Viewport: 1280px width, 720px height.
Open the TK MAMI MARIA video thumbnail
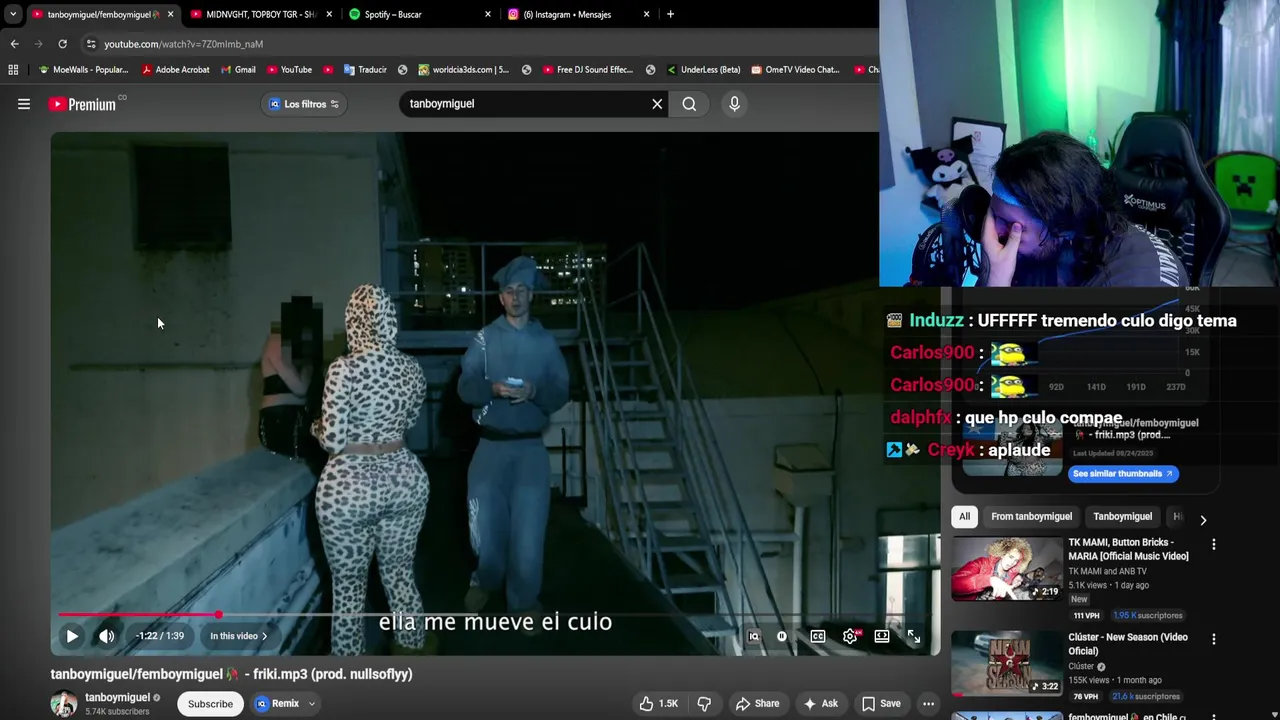coord(1007,569)
